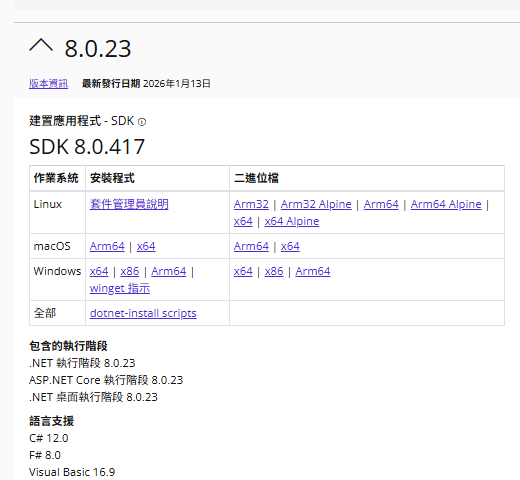Click the Visual Basic 16.9 text
Image resolution: width=520 pixels, height=480 pixels.
(x=72, y=472)
